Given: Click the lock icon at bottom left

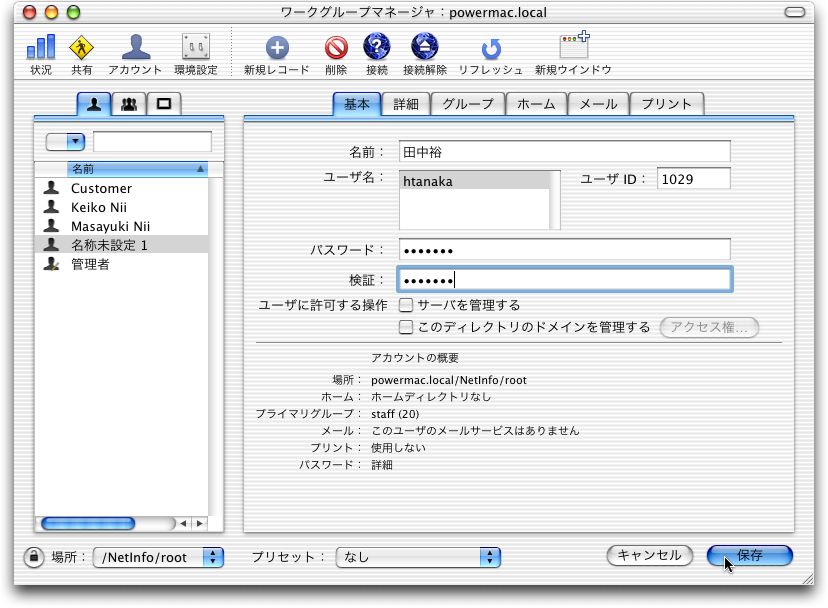Looking at the screenshot, I should pyautogui.click(x=33, y=557).
